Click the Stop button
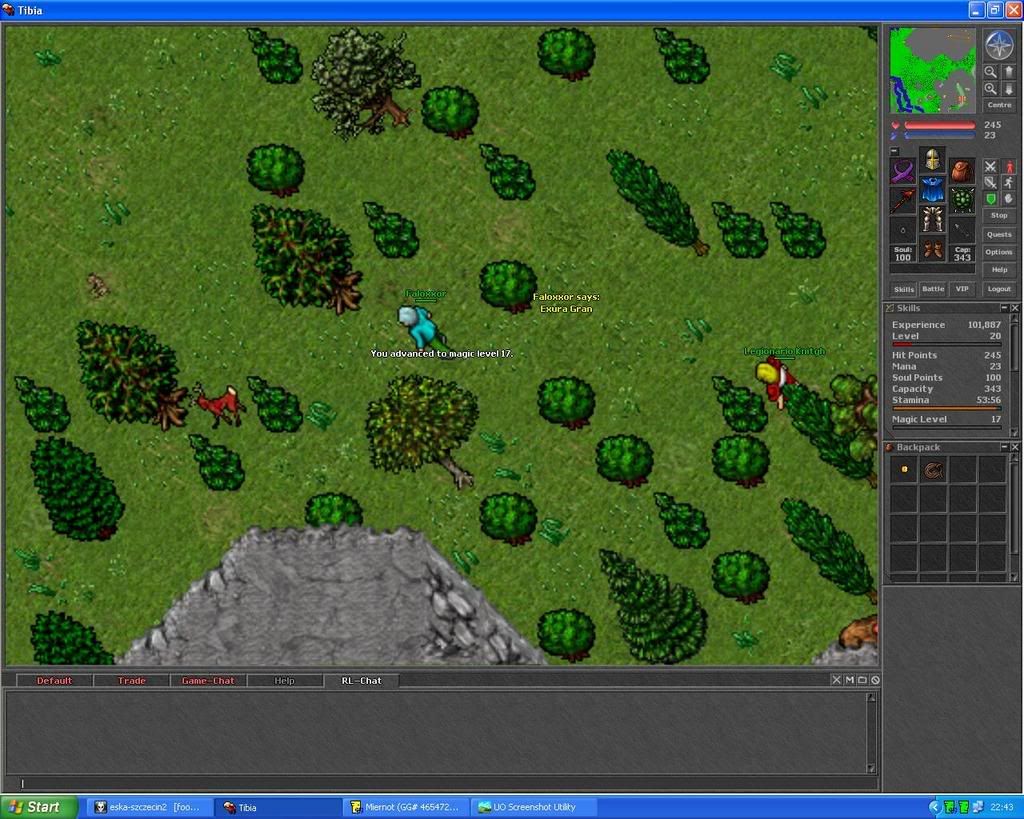This screenshot has height=819, width=1024. (x=999, y=216)
